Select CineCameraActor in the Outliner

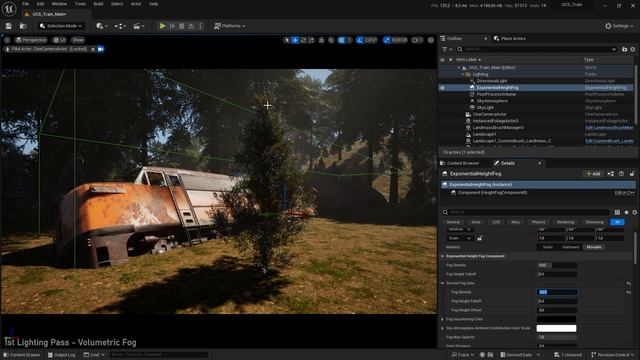pyautogui.click(x=489, y=114)
